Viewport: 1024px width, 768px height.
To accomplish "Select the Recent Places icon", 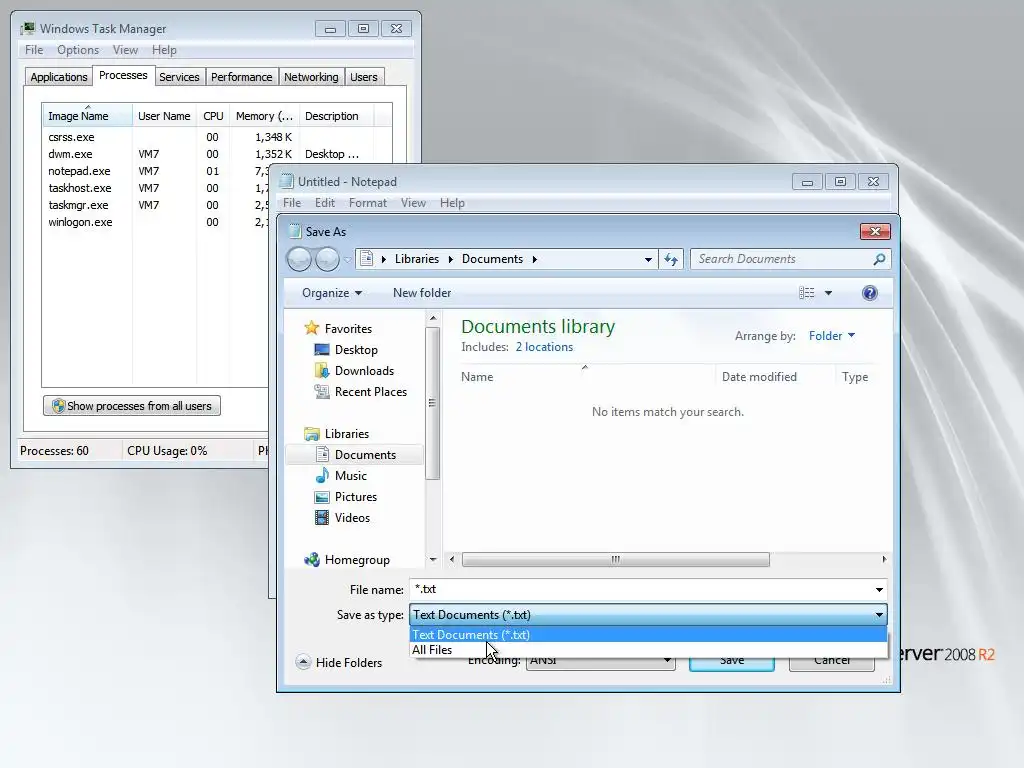I will (322, 392).
